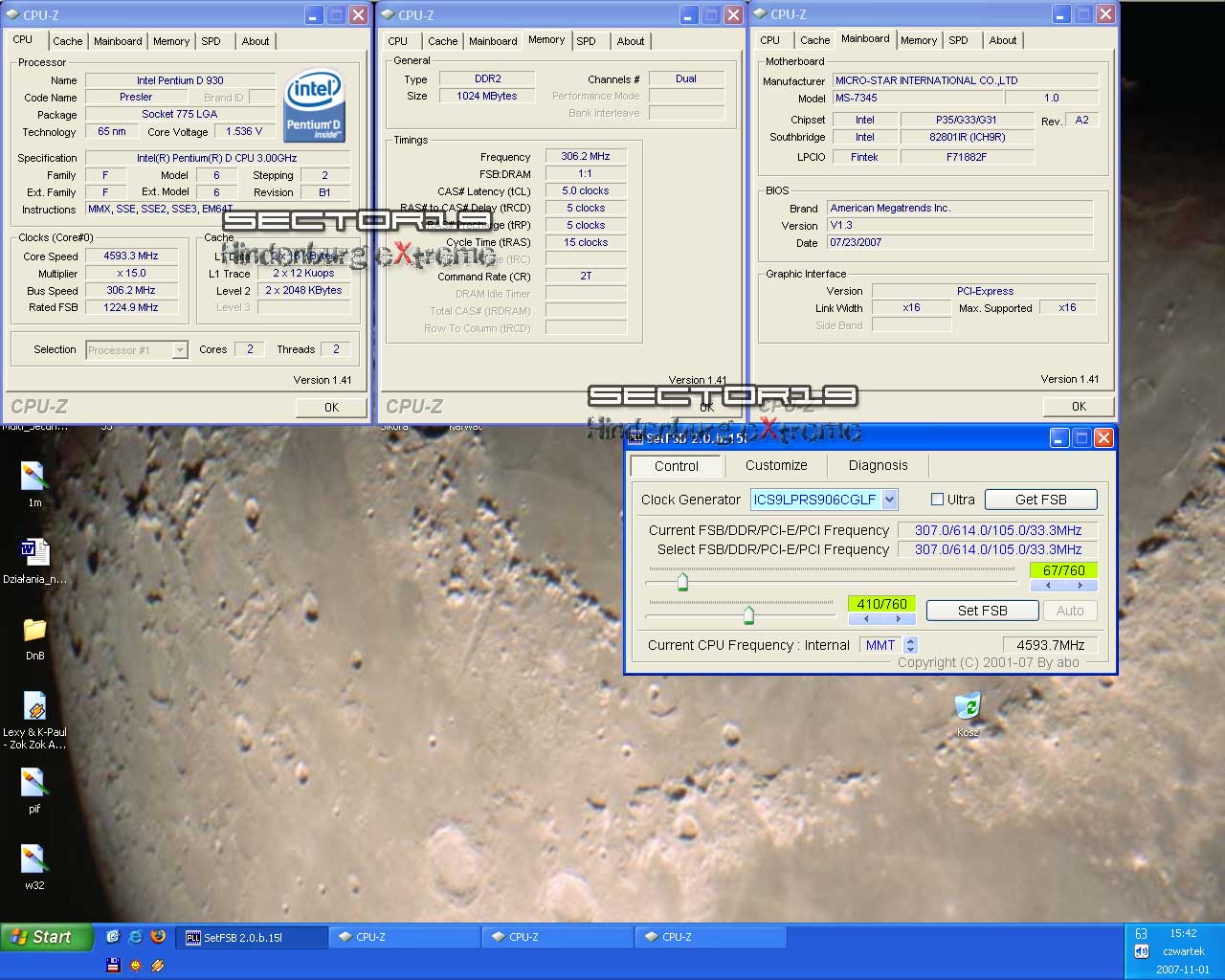The height and width of the screenshot is (980, 1225).
Task: Open Cache tab in the processor CPU-Z window
Action: coord(67,41)
